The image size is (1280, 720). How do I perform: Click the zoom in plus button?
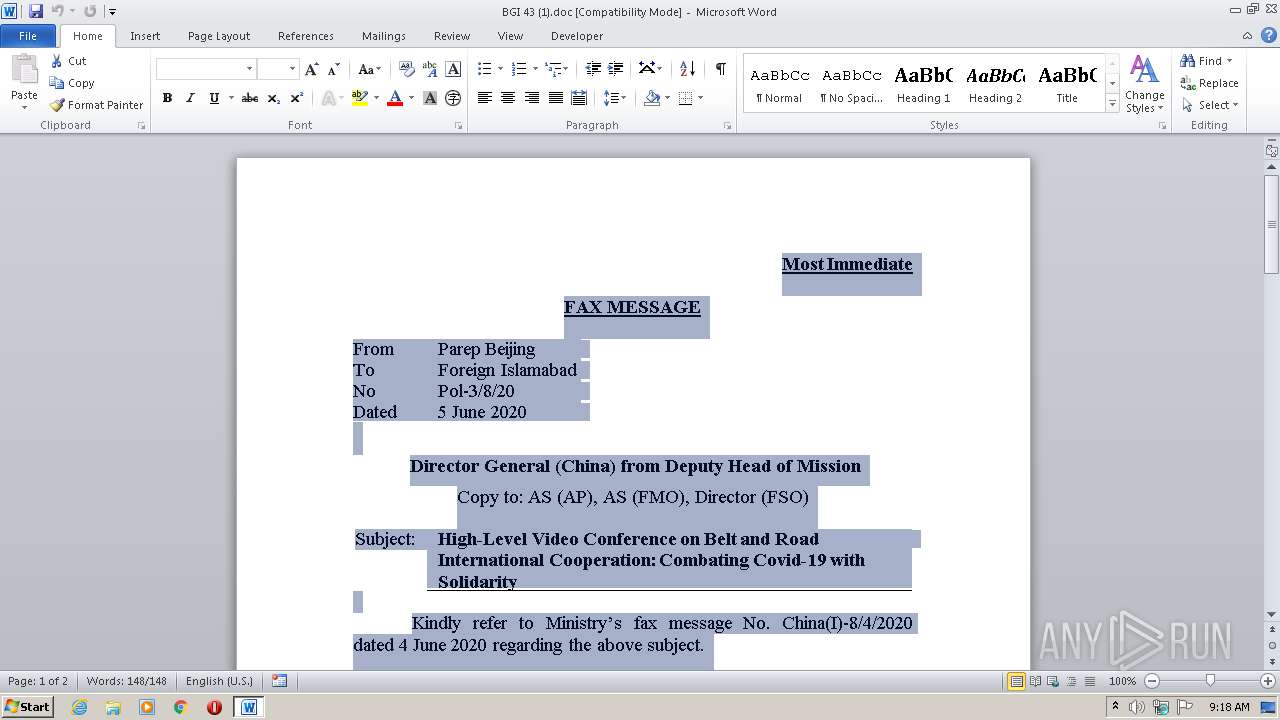coord(1268,681)
